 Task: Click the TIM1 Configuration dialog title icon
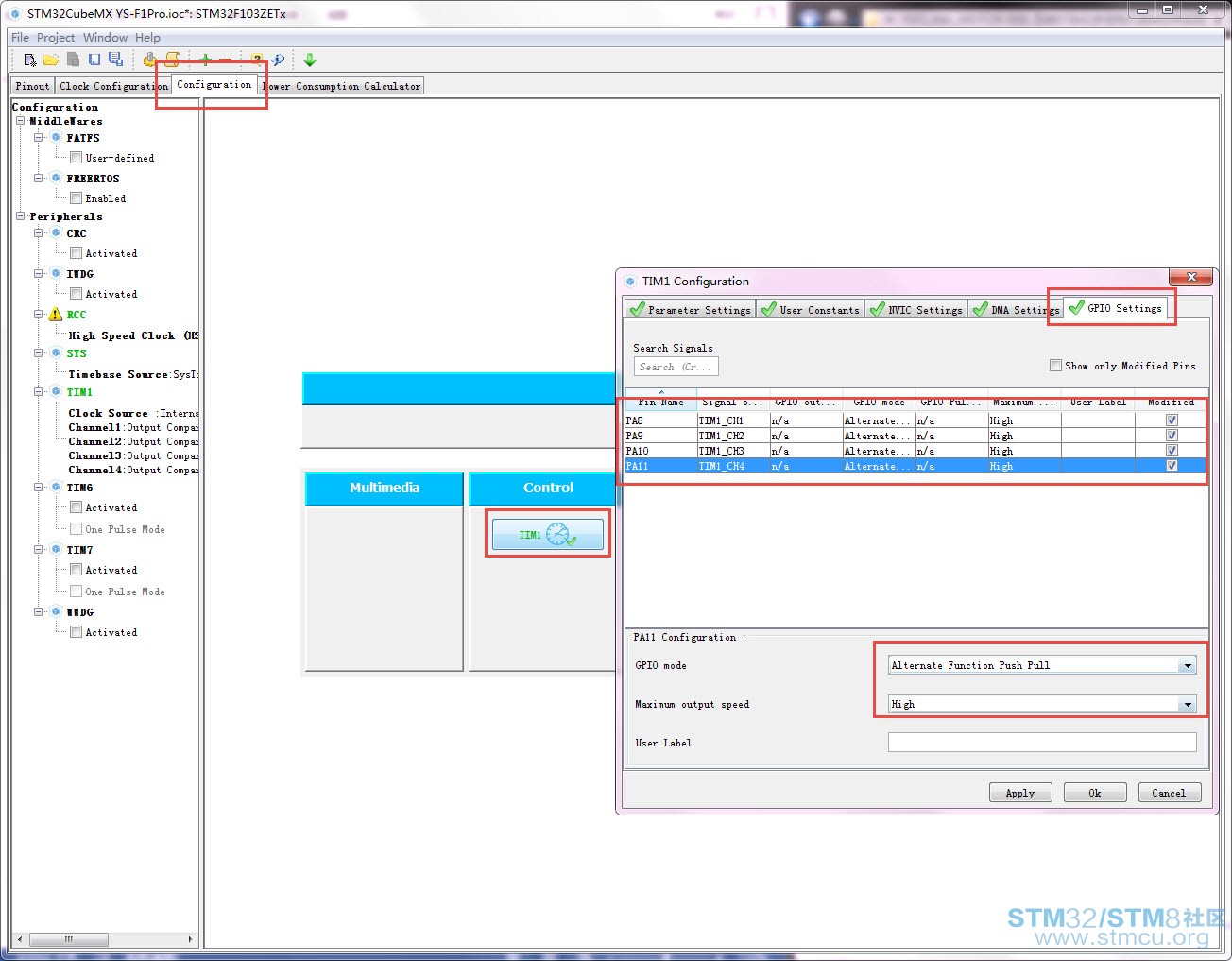pos(630,282)
